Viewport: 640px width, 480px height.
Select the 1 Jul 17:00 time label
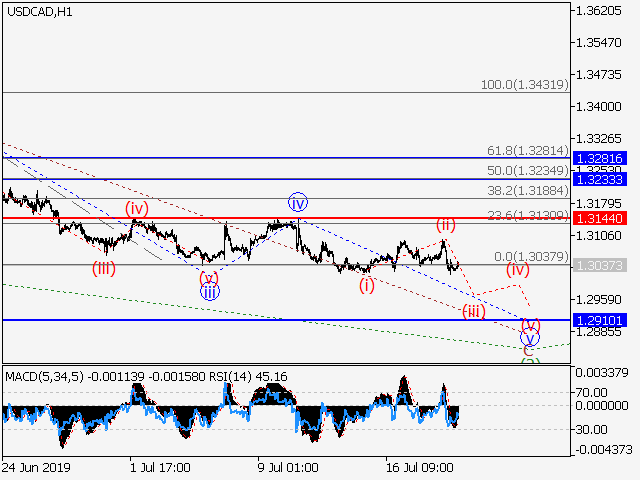click(x=160, y=467)
